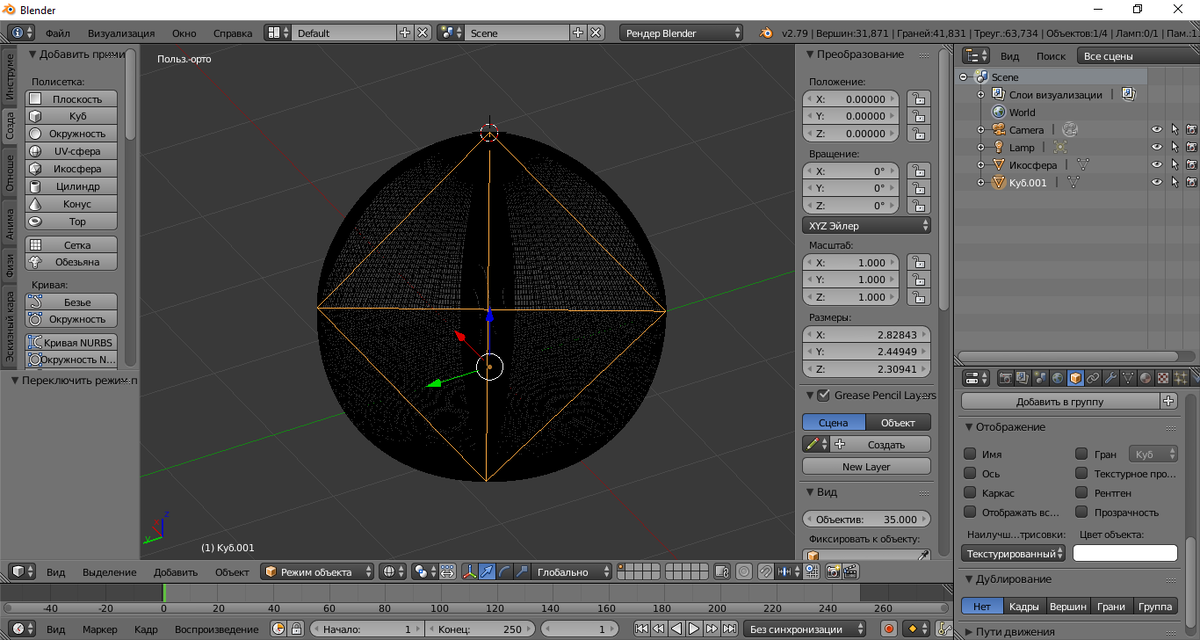This screenshot has width=1200, height=640.
Task: Toggle the Grease Pencil Layers checkbox
Action: [x=823, y=395]
